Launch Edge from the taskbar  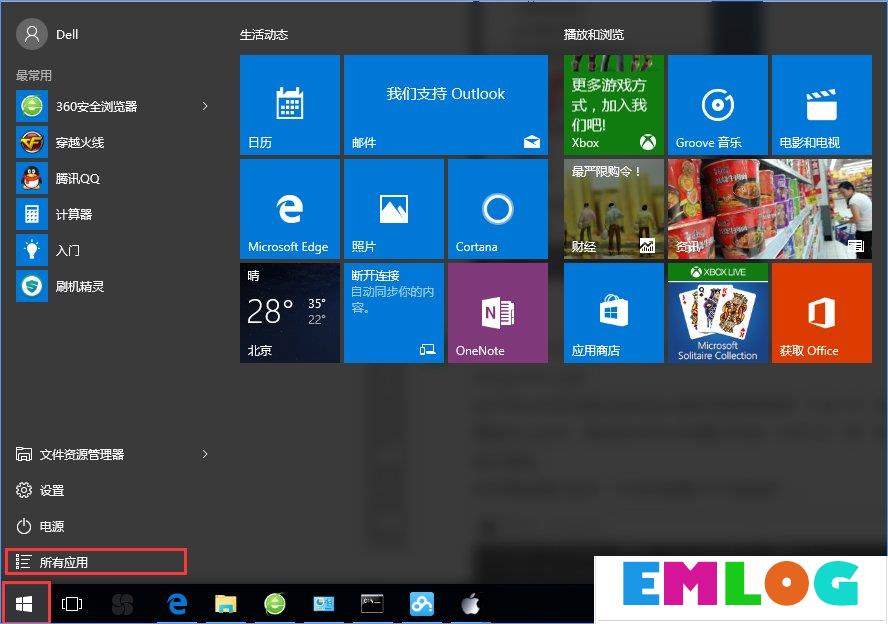[x=177, y=604]
